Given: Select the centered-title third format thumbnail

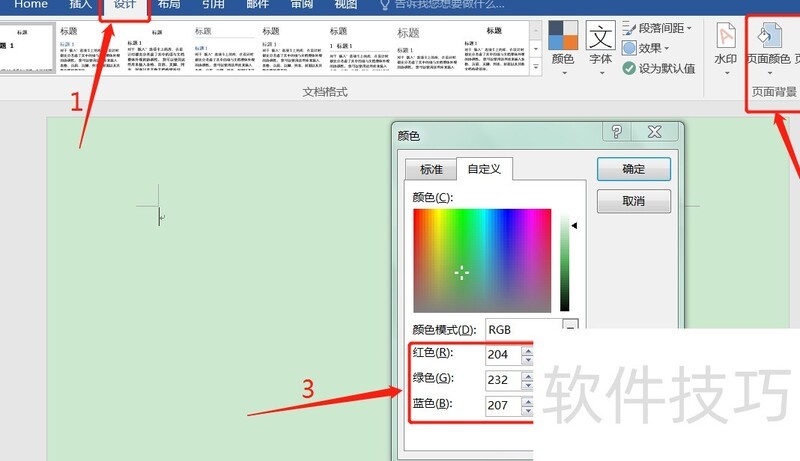Looking at the screenshot, I should point(157,48).
